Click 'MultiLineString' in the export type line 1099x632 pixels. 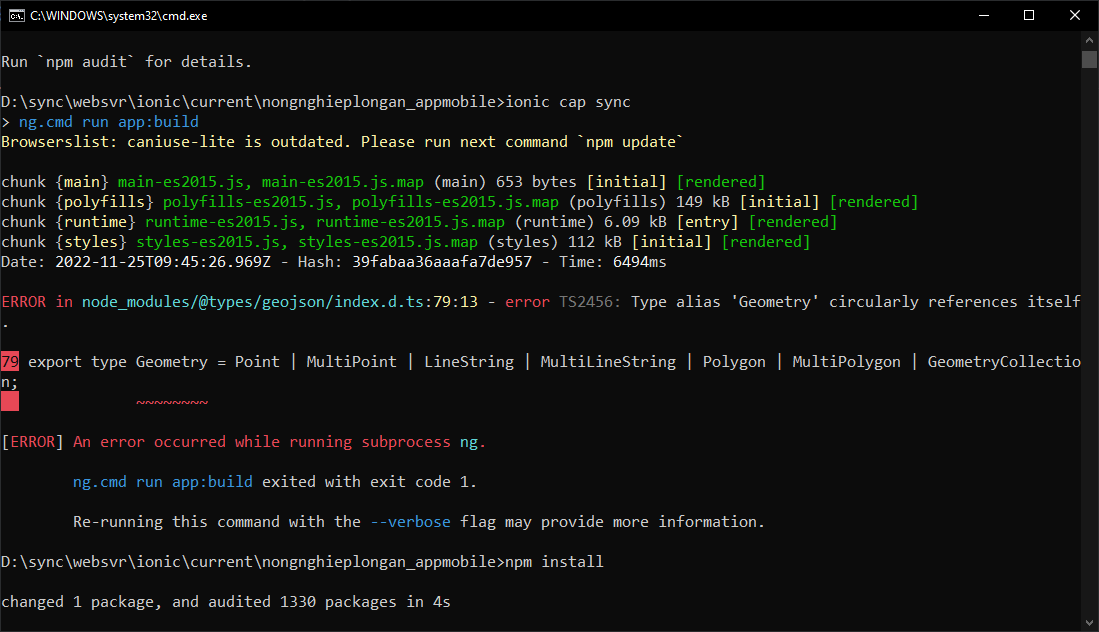(608, 362)
